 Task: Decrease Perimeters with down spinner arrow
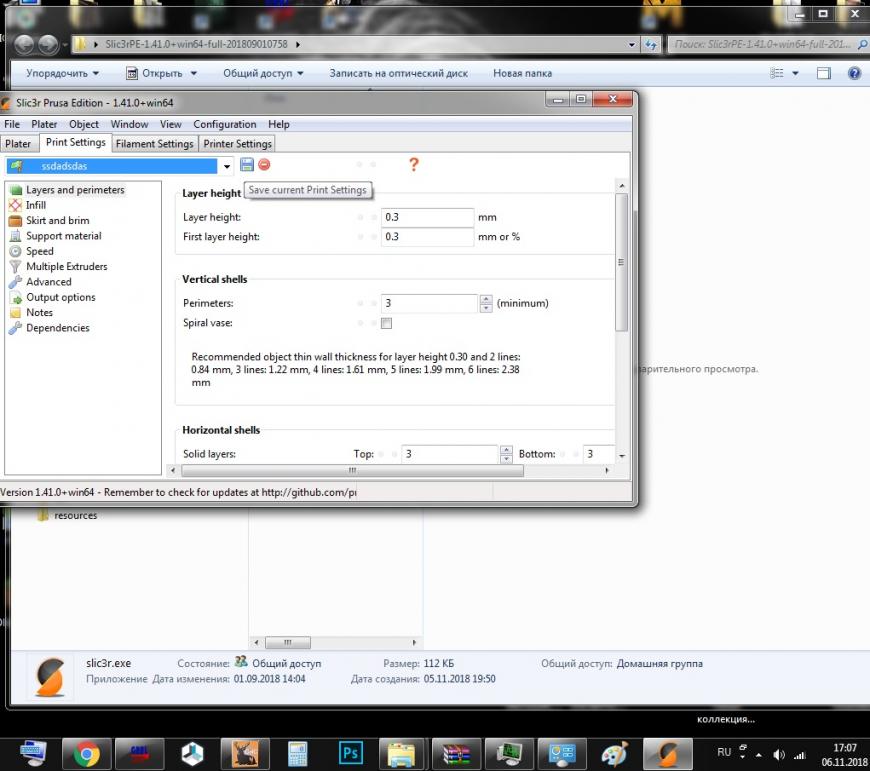tap(486, 308)
